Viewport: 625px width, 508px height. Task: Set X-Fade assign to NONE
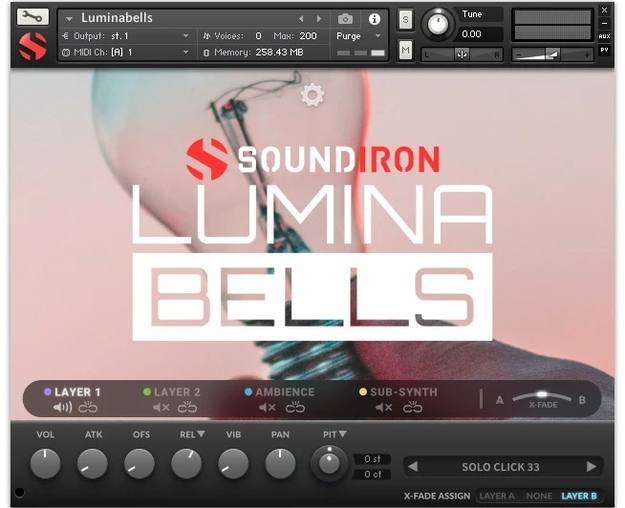click(x=539, y=496)
